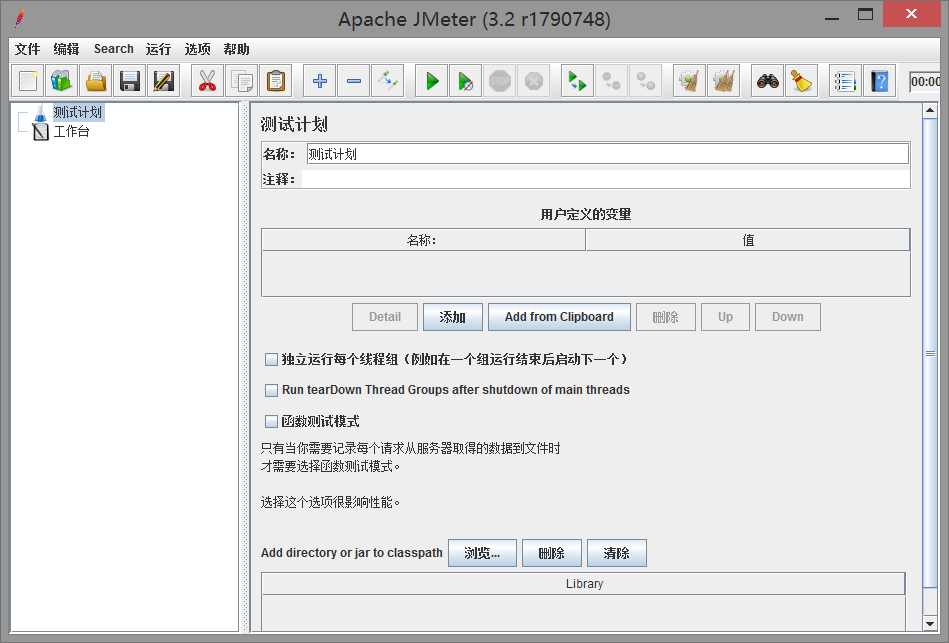
Task: Click the 值 column header
Action: (x=747, y=240)
